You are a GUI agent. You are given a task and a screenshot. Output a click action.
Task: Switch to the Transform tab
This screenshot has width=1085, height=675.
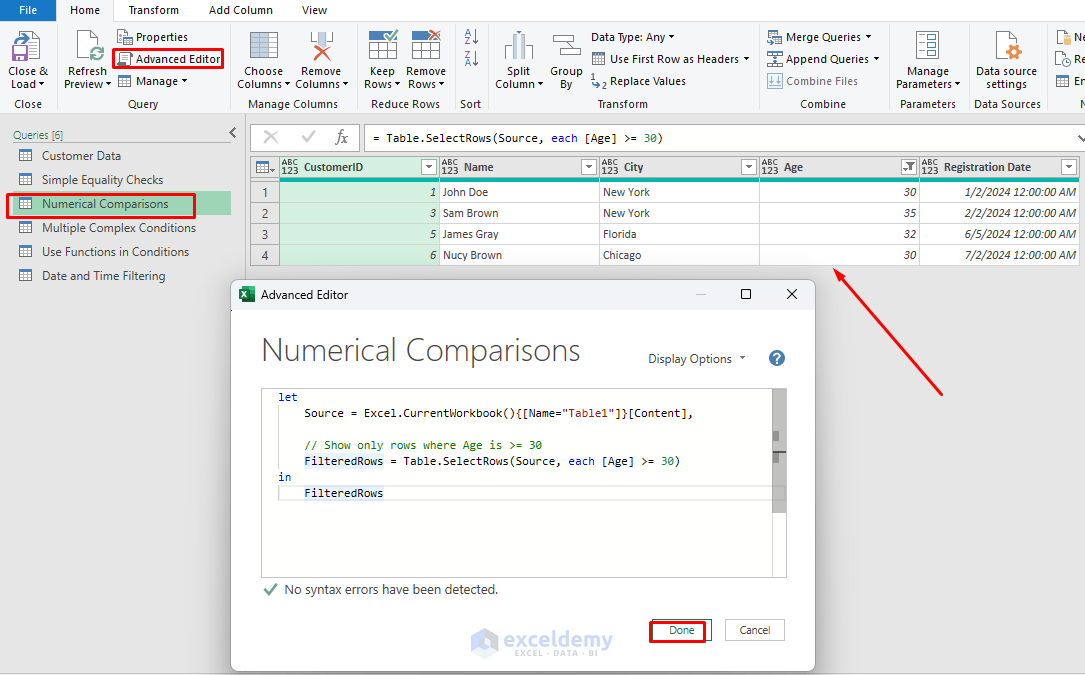click(154, 10)
